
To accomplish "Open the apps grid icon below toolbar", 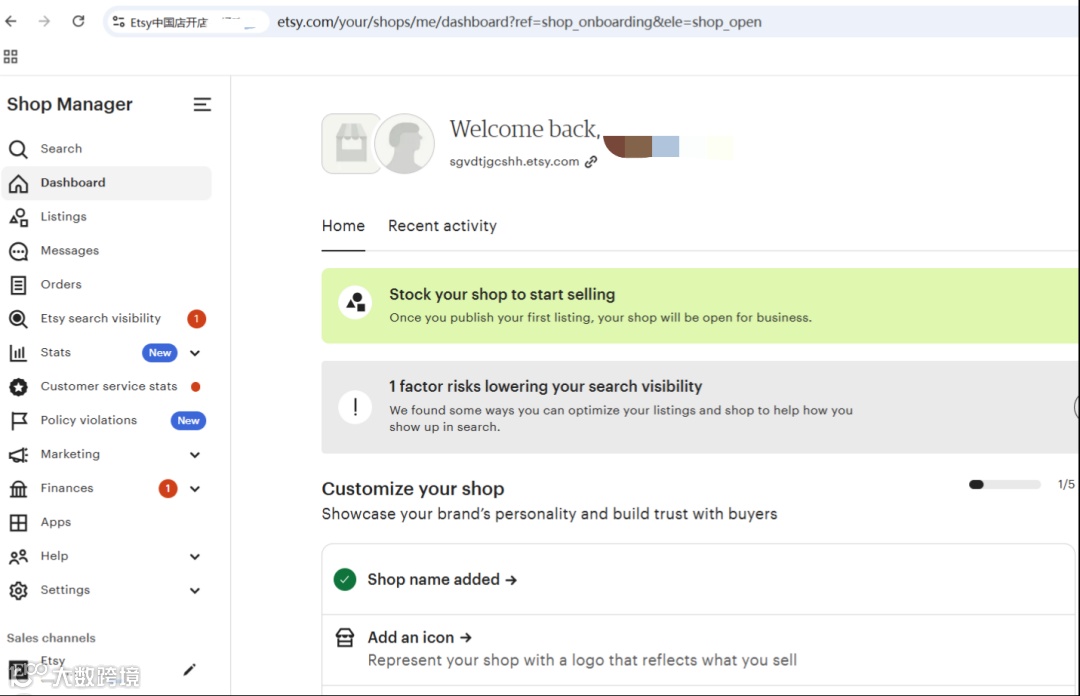I will [10, 57].
